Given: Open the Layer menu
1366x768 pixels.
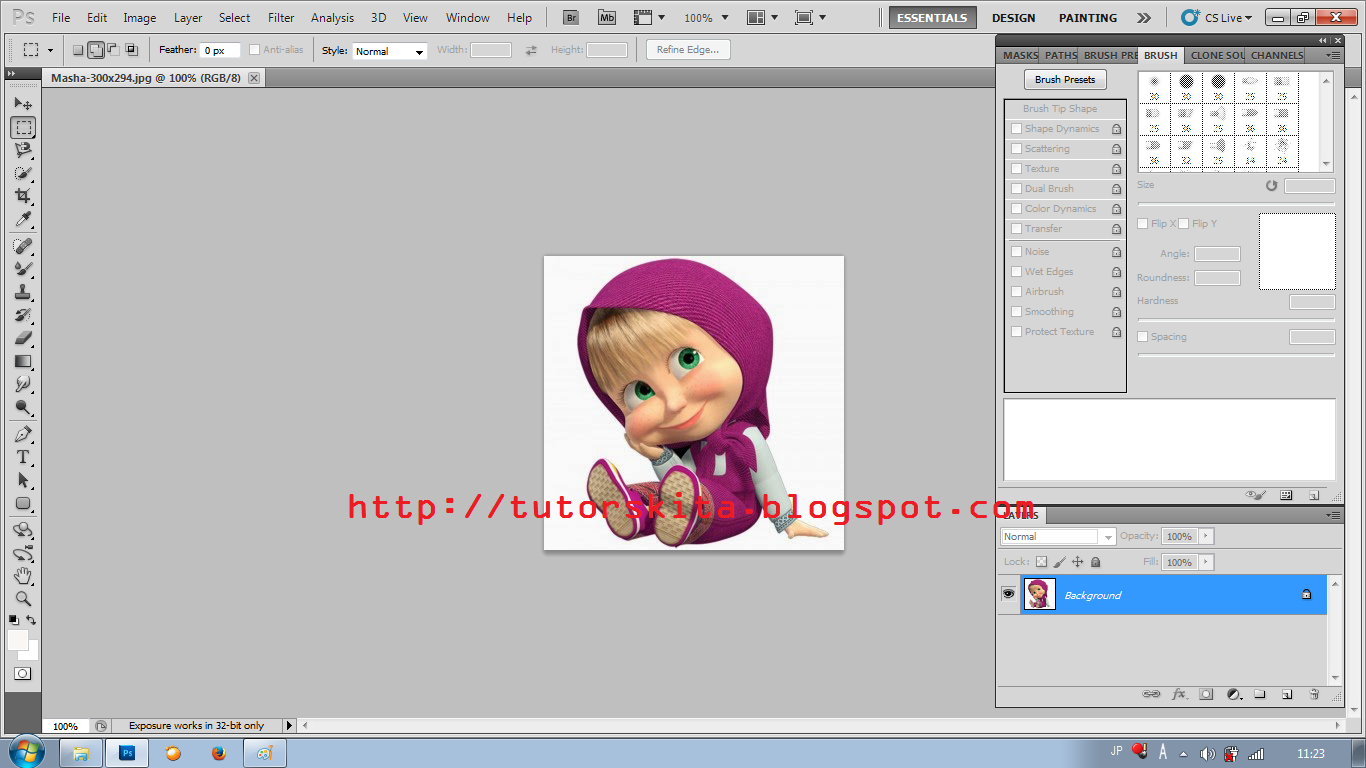Looking at the screenshot, I should 188,18.
